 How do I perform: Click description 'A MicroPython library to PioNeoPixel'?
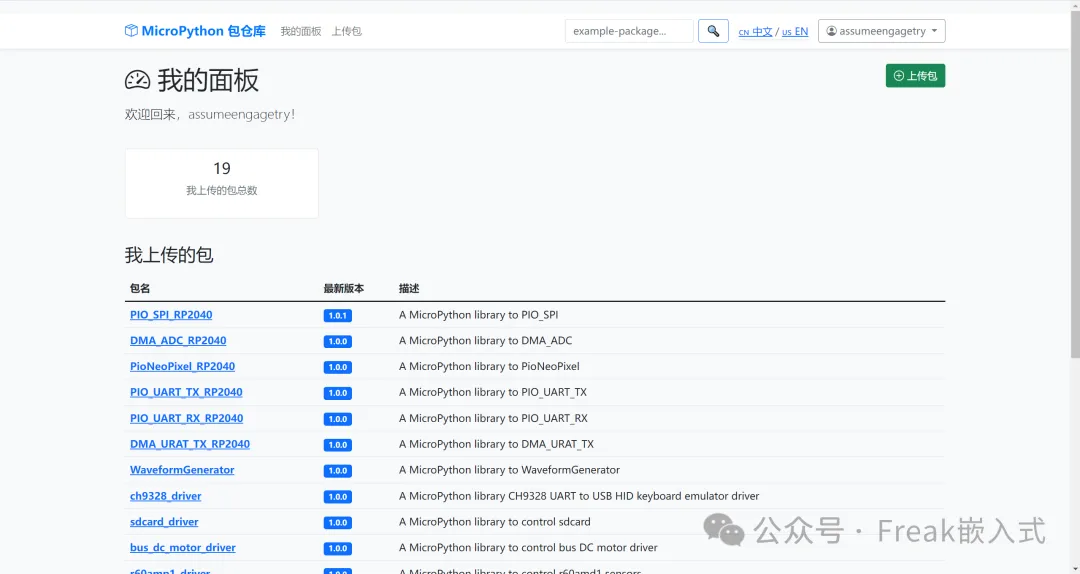point(489,367)
